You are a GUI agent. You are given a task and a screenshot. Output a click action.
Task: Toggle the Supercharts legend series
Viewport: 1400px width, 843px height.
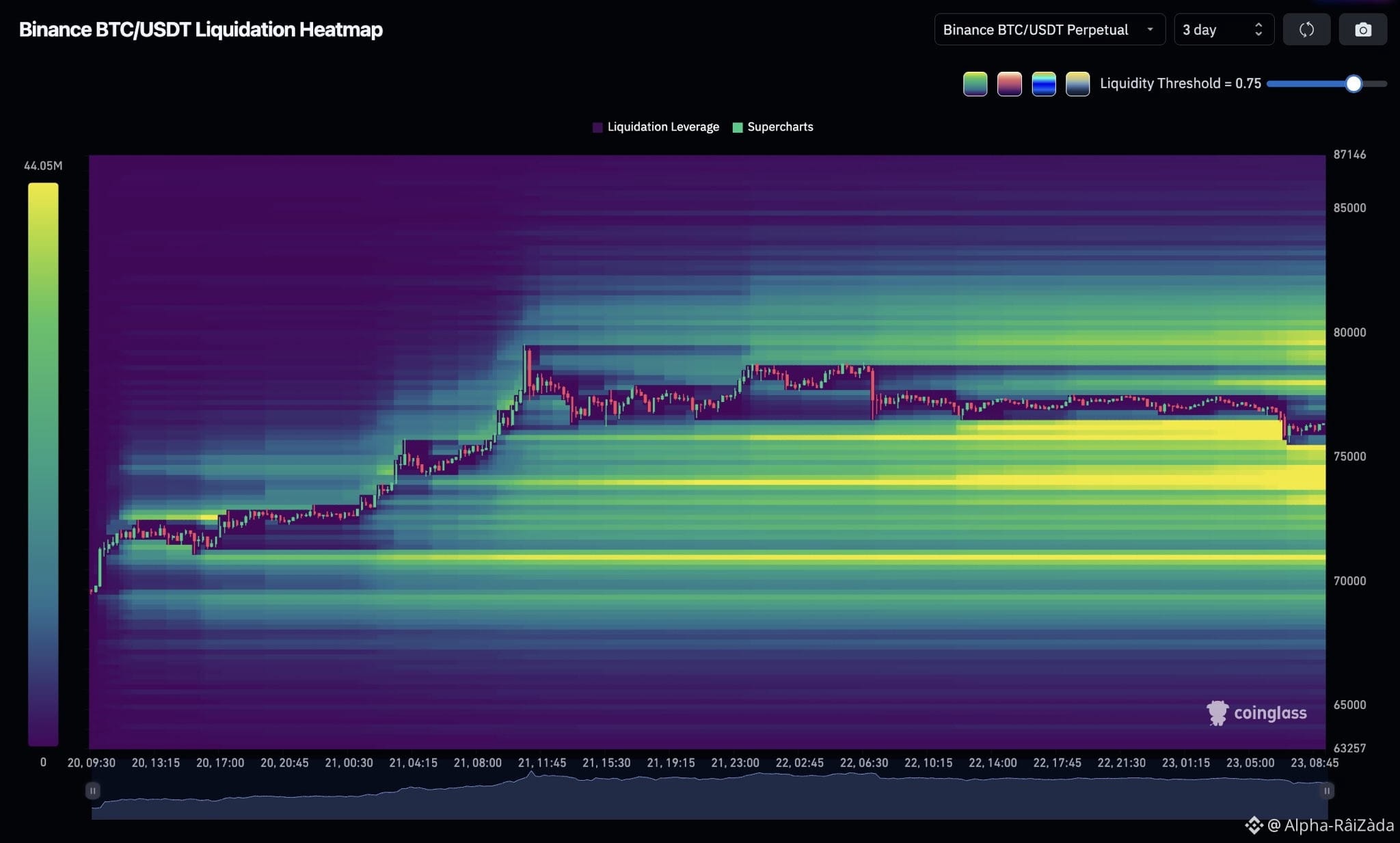click(773, 126)
